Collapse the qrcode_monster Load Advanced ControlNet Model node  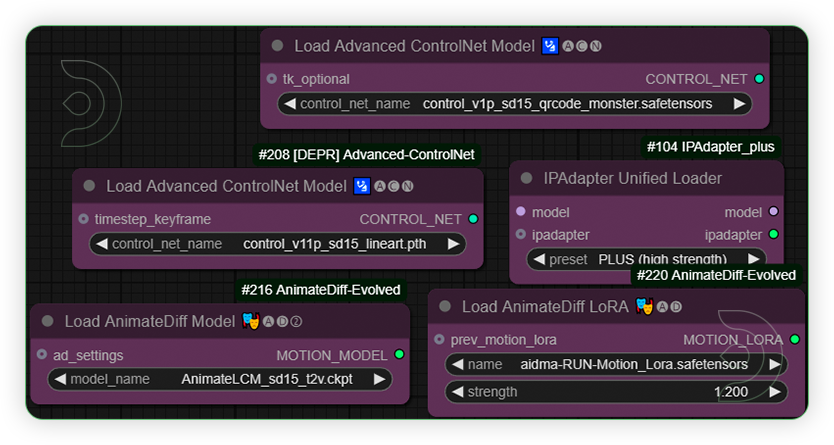click(x=277, y=46)
